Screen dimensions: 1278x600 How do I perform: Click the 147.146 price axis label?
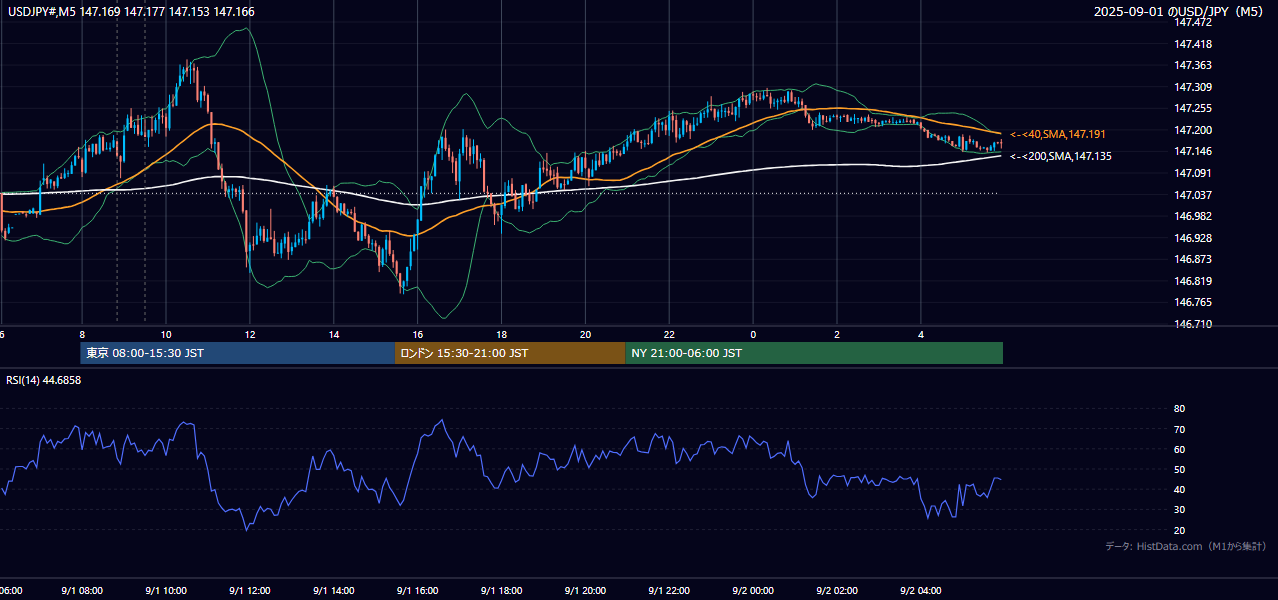[x=1192, y=151]
